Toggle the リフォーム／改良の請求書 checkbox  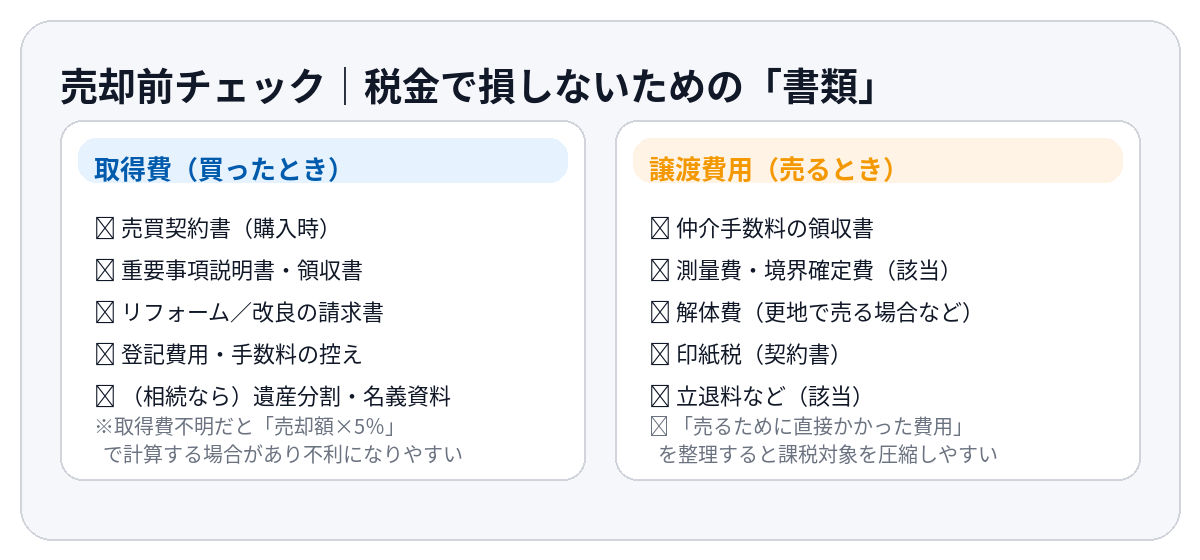[104, 312]
